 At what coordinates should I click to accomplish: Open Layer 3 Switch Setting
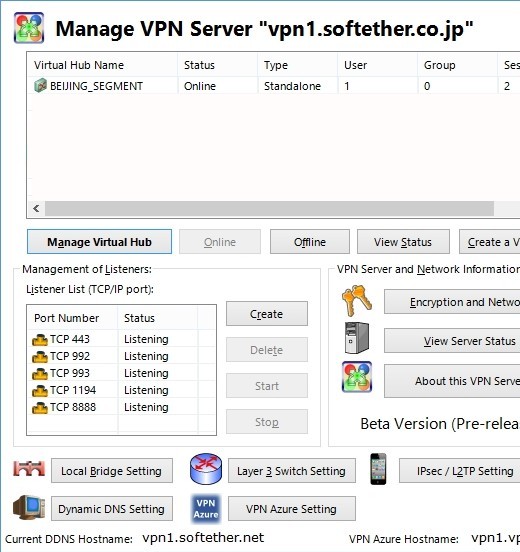292,471
